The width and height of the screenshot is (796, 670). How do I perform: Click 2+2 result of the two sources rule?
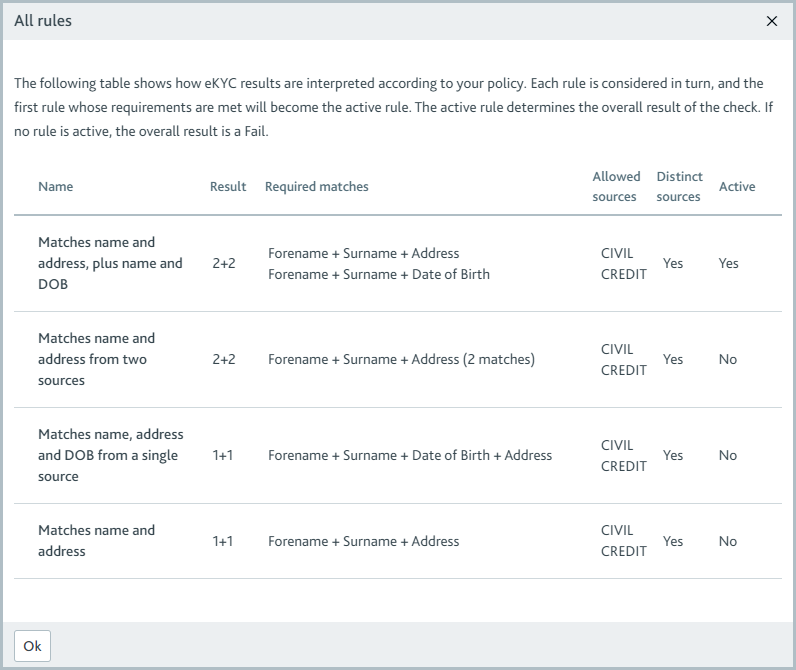[x=224, y=359]
